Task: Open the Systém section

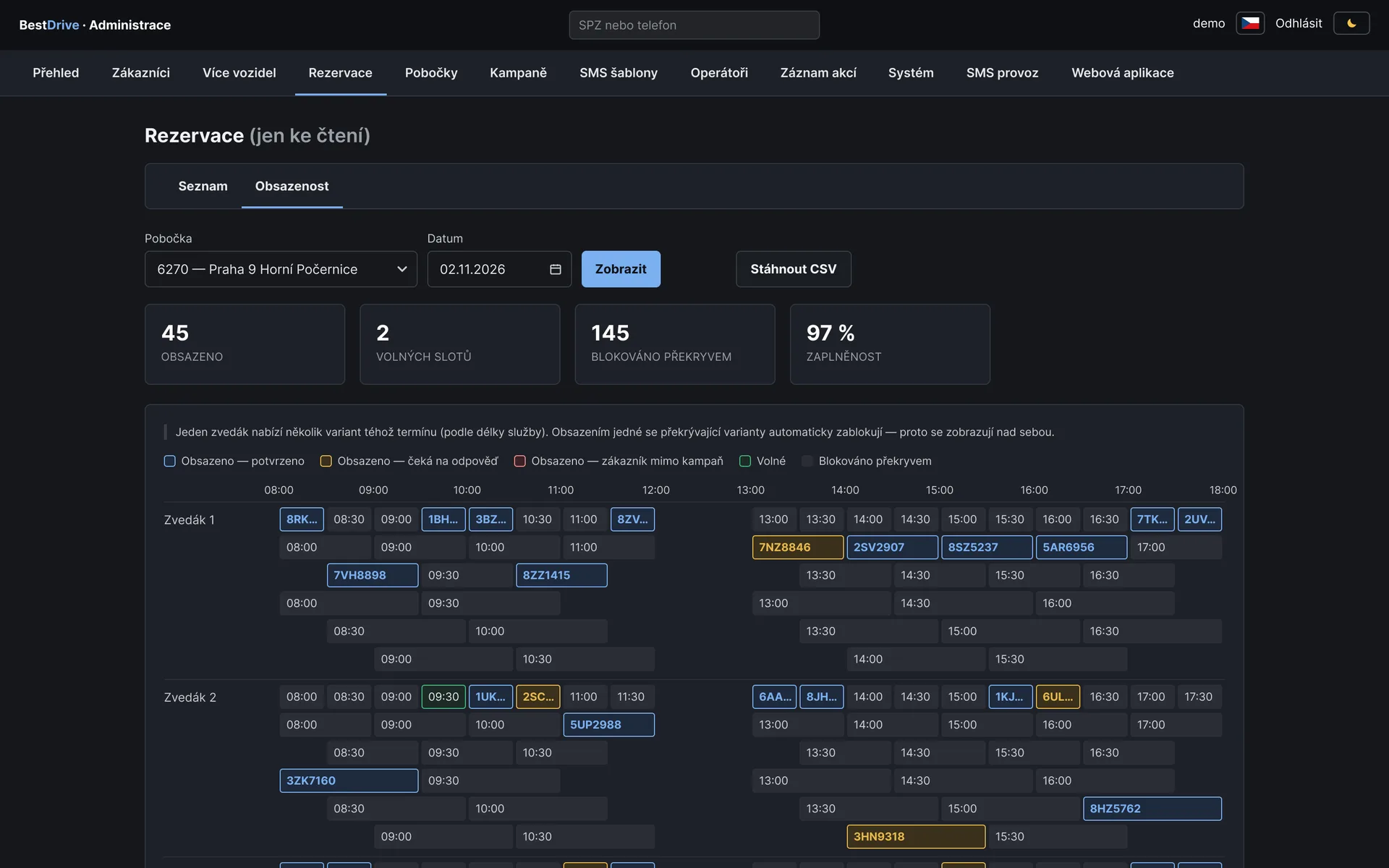Action: 911,73
